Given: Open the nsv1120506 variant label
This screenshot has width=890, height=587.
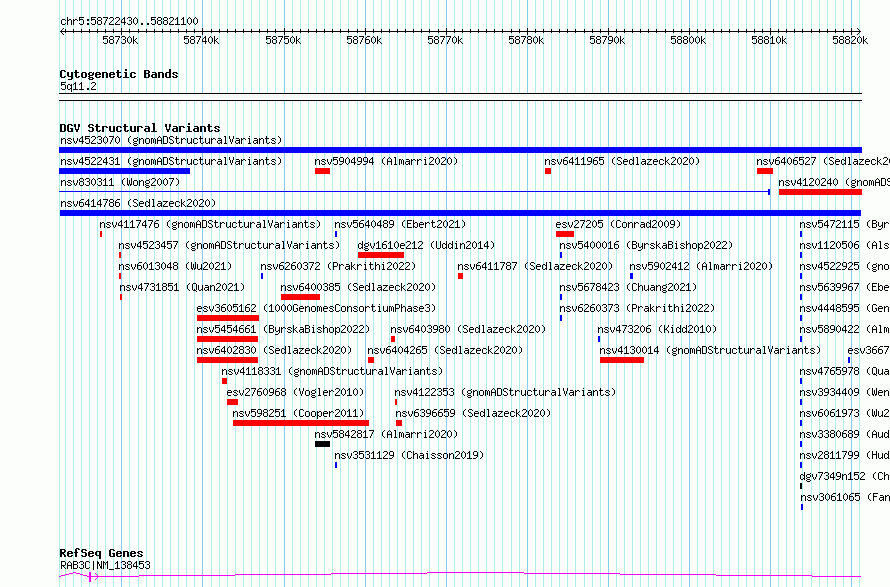Looking at the screenshot, I should (x=845, y=245).
